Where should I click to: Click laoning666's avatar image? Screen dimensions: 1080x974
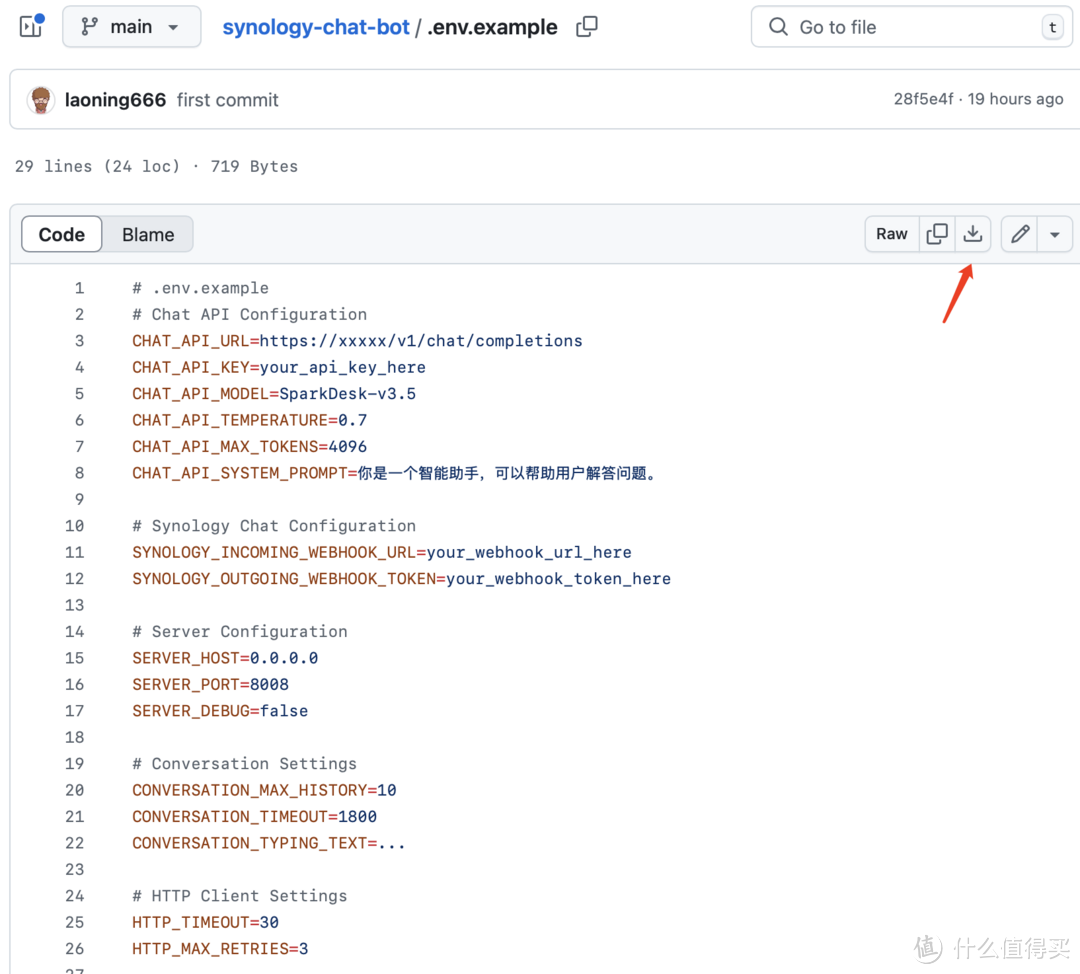[41, 100]
